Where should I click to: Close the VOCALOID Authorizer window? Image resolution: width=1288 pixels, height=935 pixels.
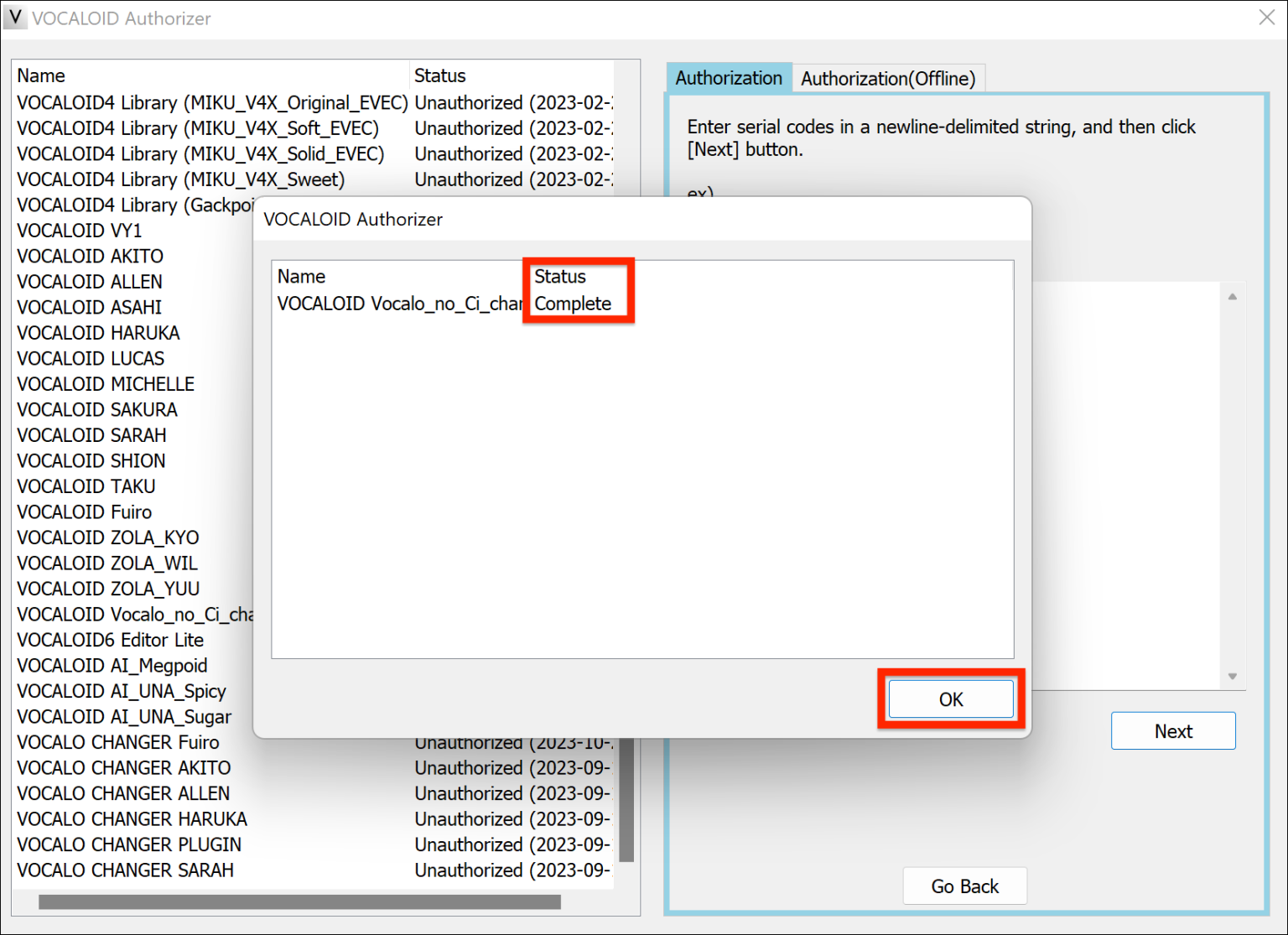1267,18
